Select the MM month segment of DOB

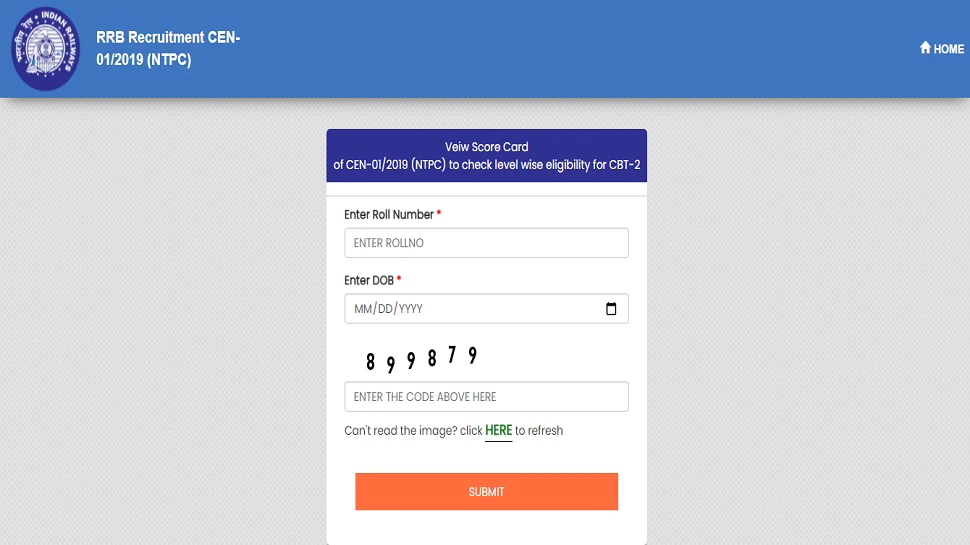pos(362,309)
